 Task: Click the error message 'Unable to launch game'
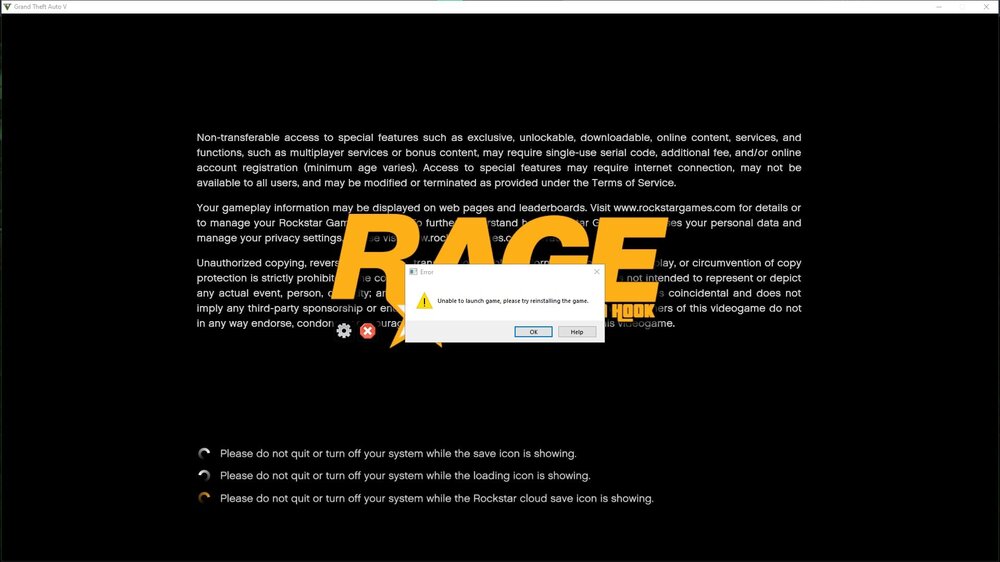pyautogui.click(x=513, y=300)
